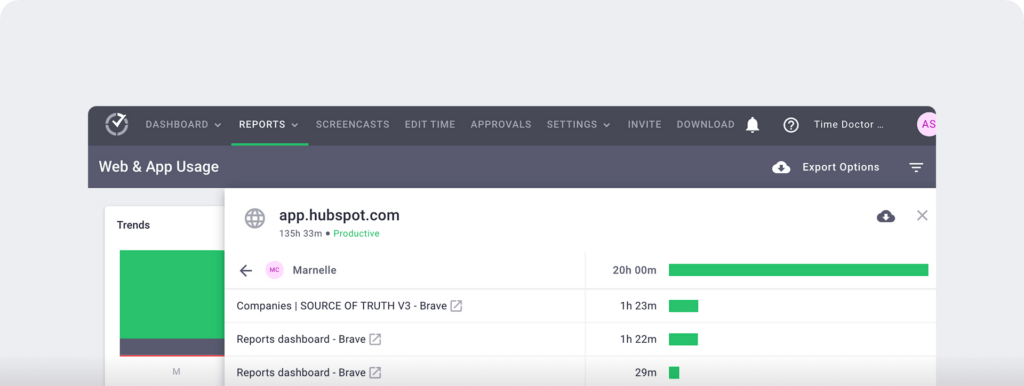Image resolution: width=1024 pixels, height=386 pixels.
Task: Expand the Reports menu
Action: [x=269, y=125]
